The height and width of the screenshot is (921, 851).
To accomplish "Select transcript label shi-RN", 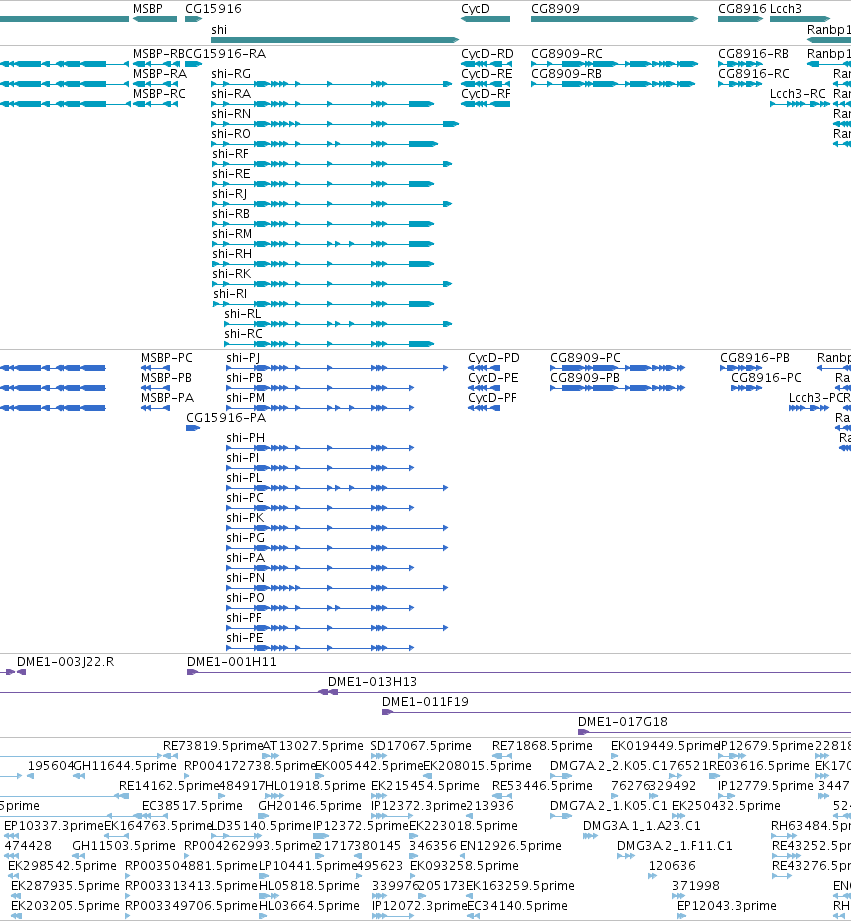I will (231, 114).
